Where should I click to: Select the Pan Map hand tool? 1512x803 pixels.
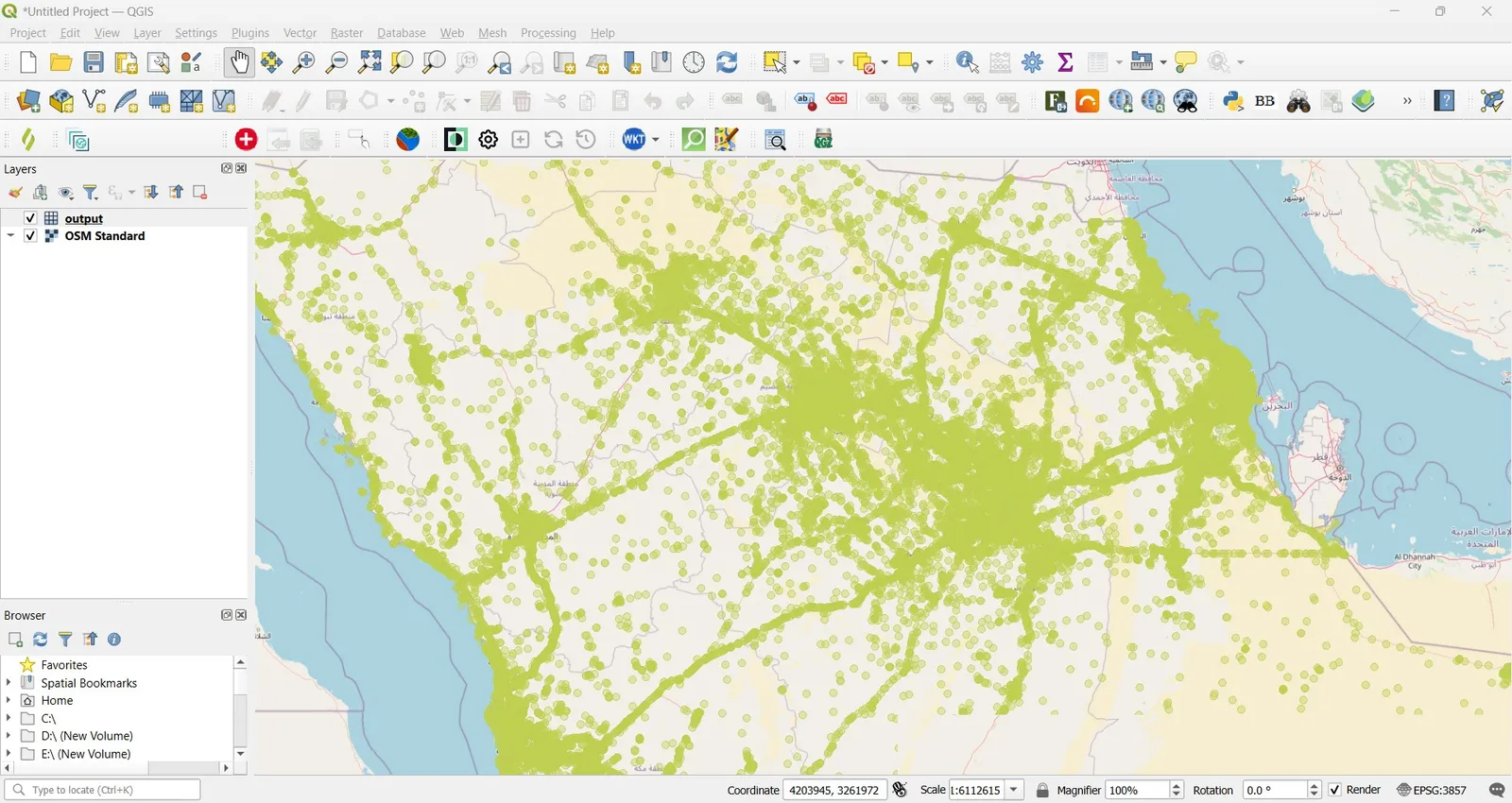pyautogui.click(x=239, y=62)
